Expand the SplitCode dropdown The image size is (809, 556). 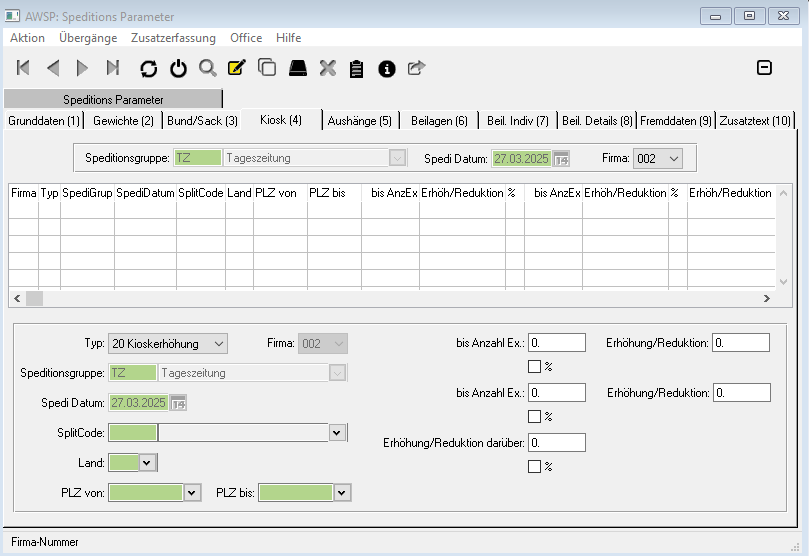[338, 432]
